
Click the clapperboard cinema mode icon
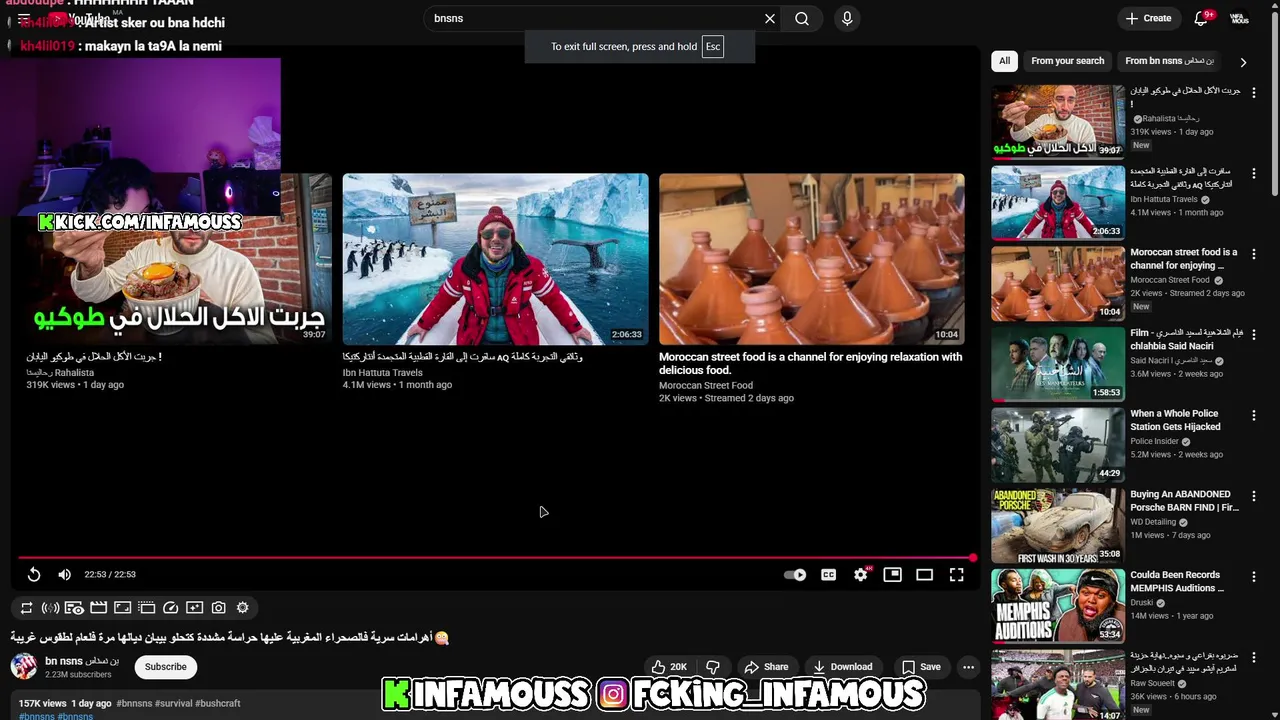coord(98,607)
